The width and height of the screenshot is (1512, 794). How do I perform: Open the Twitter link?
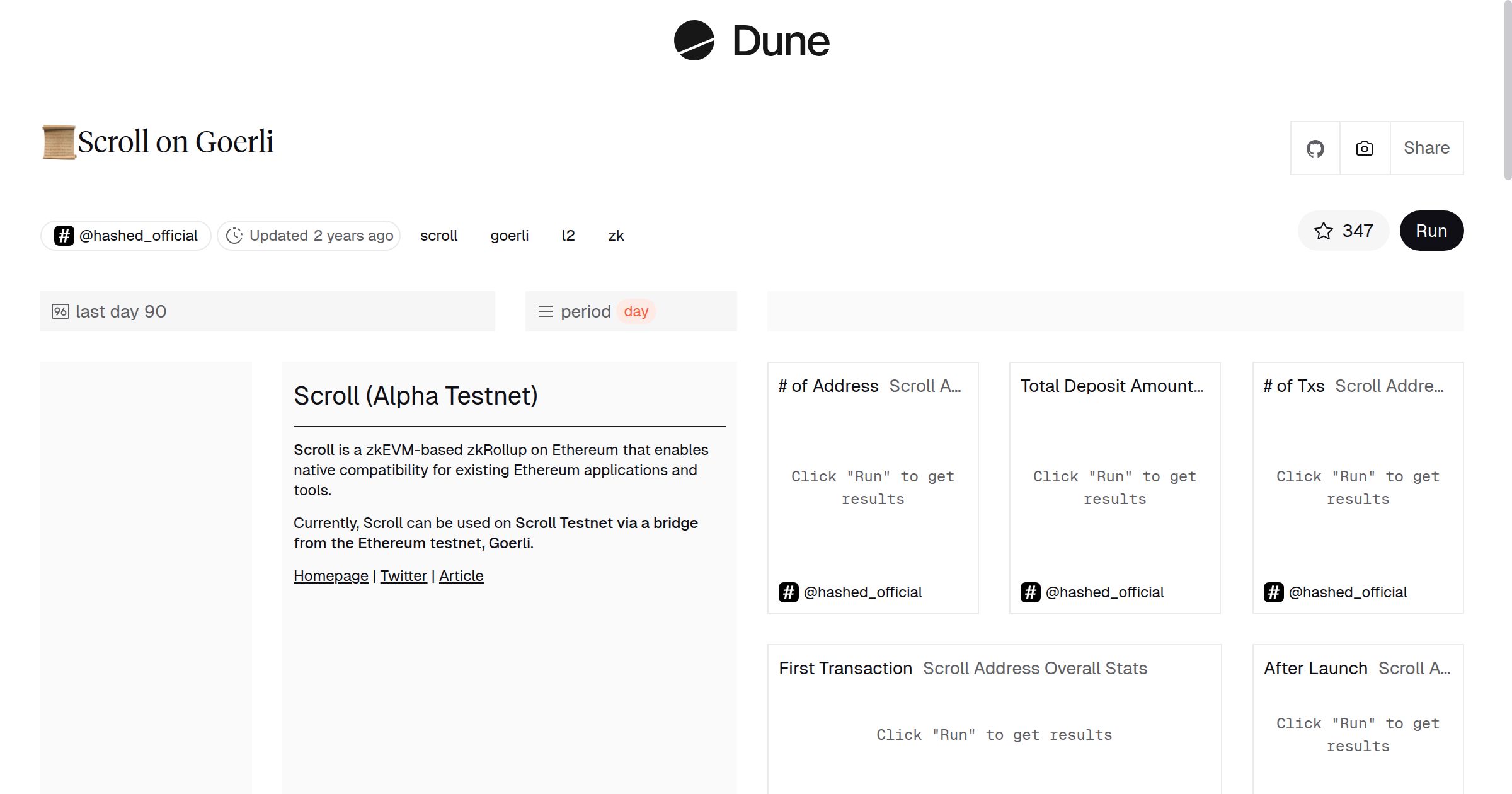click(403, 576)
